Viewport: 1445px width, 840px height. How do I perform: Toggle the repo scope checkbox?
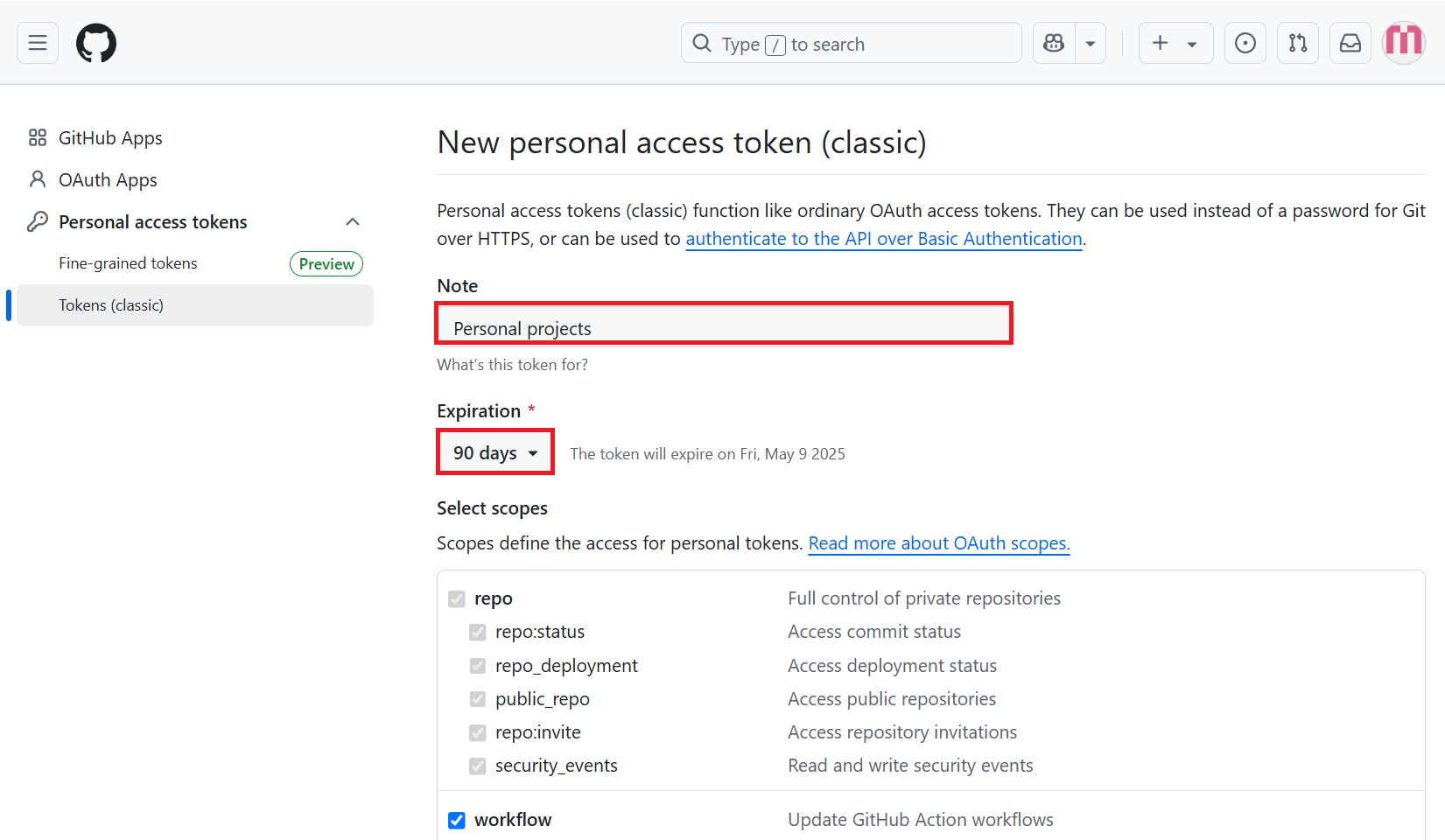pos(457,598)
